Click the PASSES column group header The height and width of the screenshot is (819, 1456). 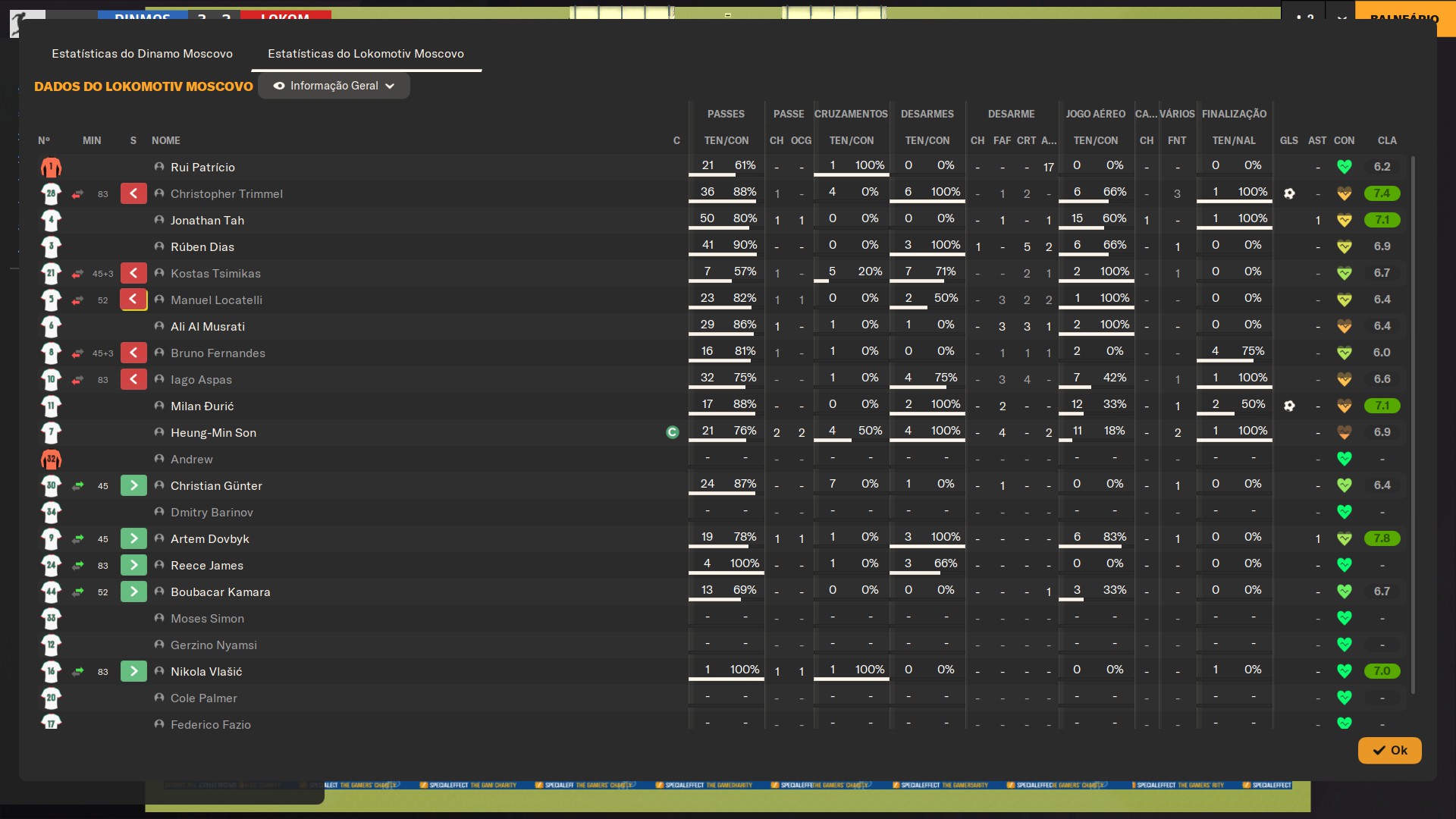(x=726, y=114)
